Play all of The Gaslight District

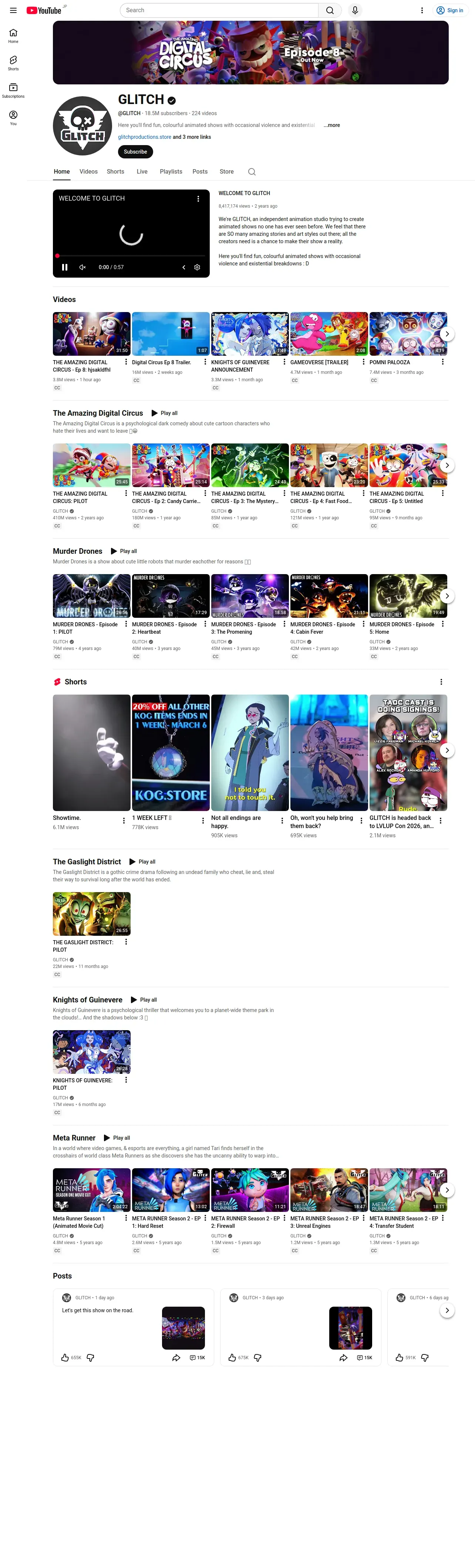point(143,862)
